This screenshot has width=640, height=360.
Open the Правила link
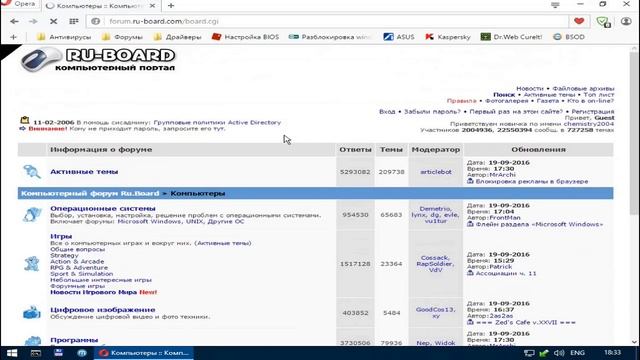click(x=462, y=101)
